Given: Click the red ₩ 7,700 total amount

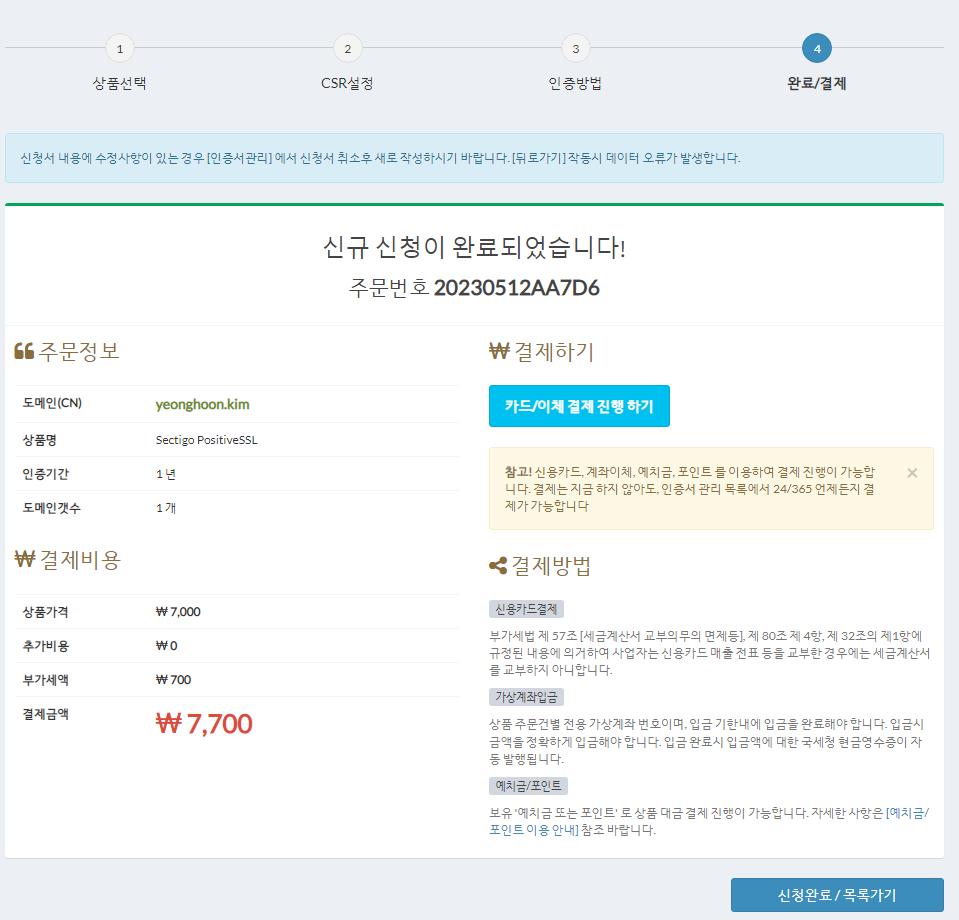Looking at the screenshot, I should tap(204, 724).
